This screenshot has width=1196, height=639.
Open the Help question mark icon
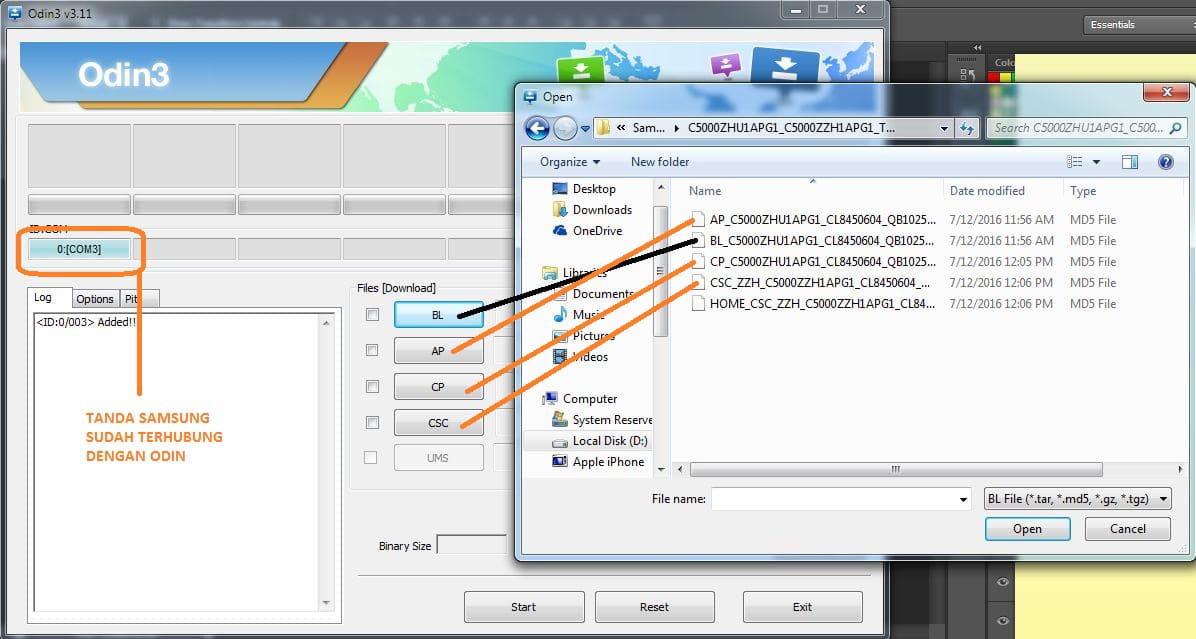tap(1165, 162)
